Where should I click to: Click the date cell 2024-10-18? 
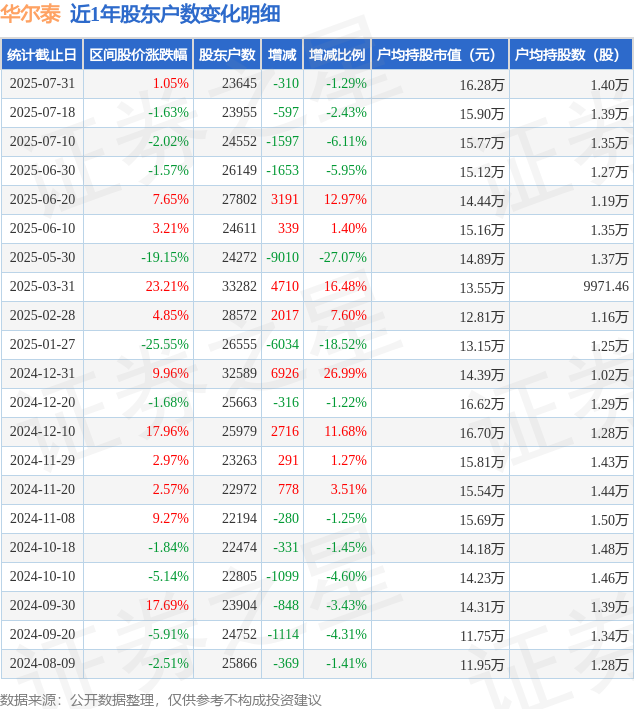coord(42,547)
